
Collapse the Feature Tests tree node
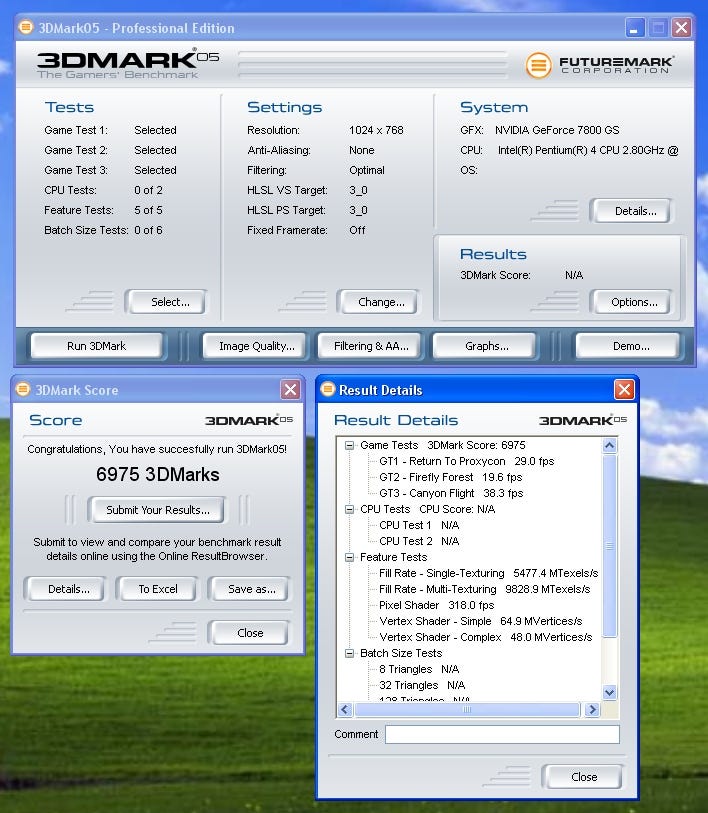point(350,557)
